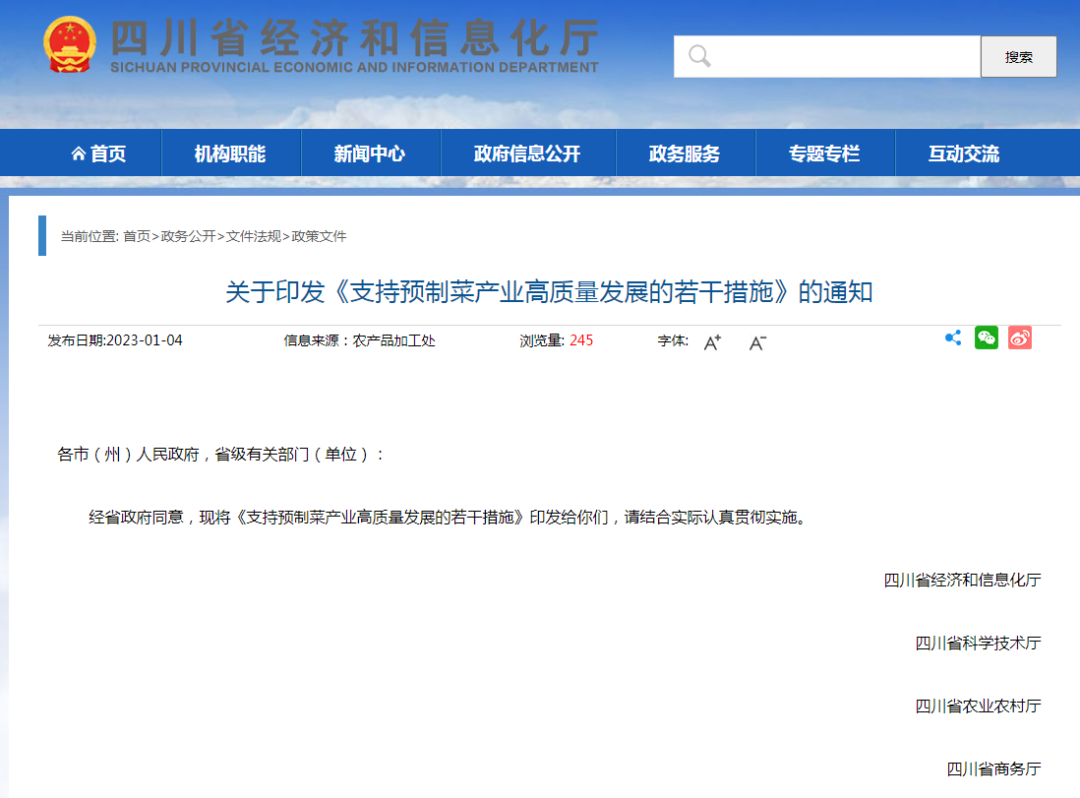Open the 专题专栏 menu

[825, 152]
